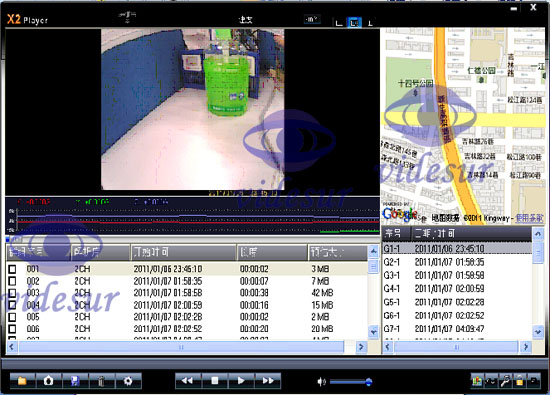
Task: Tick the checkbox for file 005
Action: point(12,317)
